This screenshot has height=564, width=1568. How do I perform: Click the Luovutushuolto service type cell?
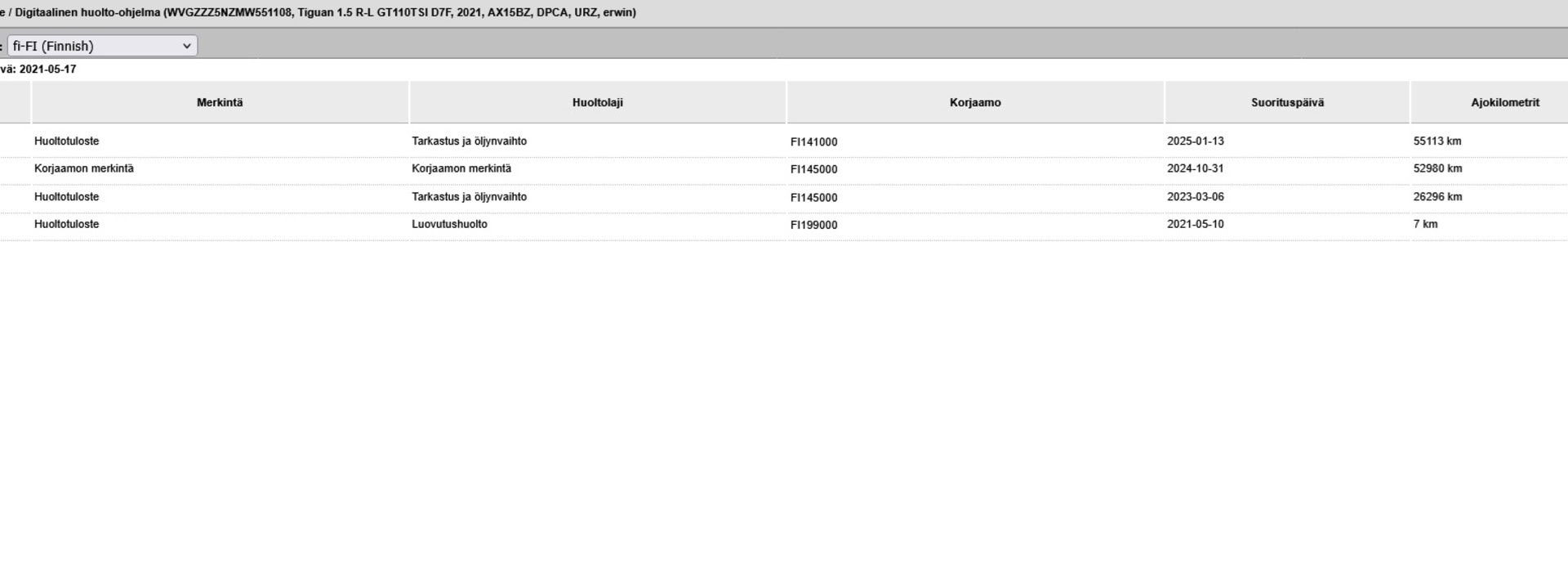coord(450,224)
